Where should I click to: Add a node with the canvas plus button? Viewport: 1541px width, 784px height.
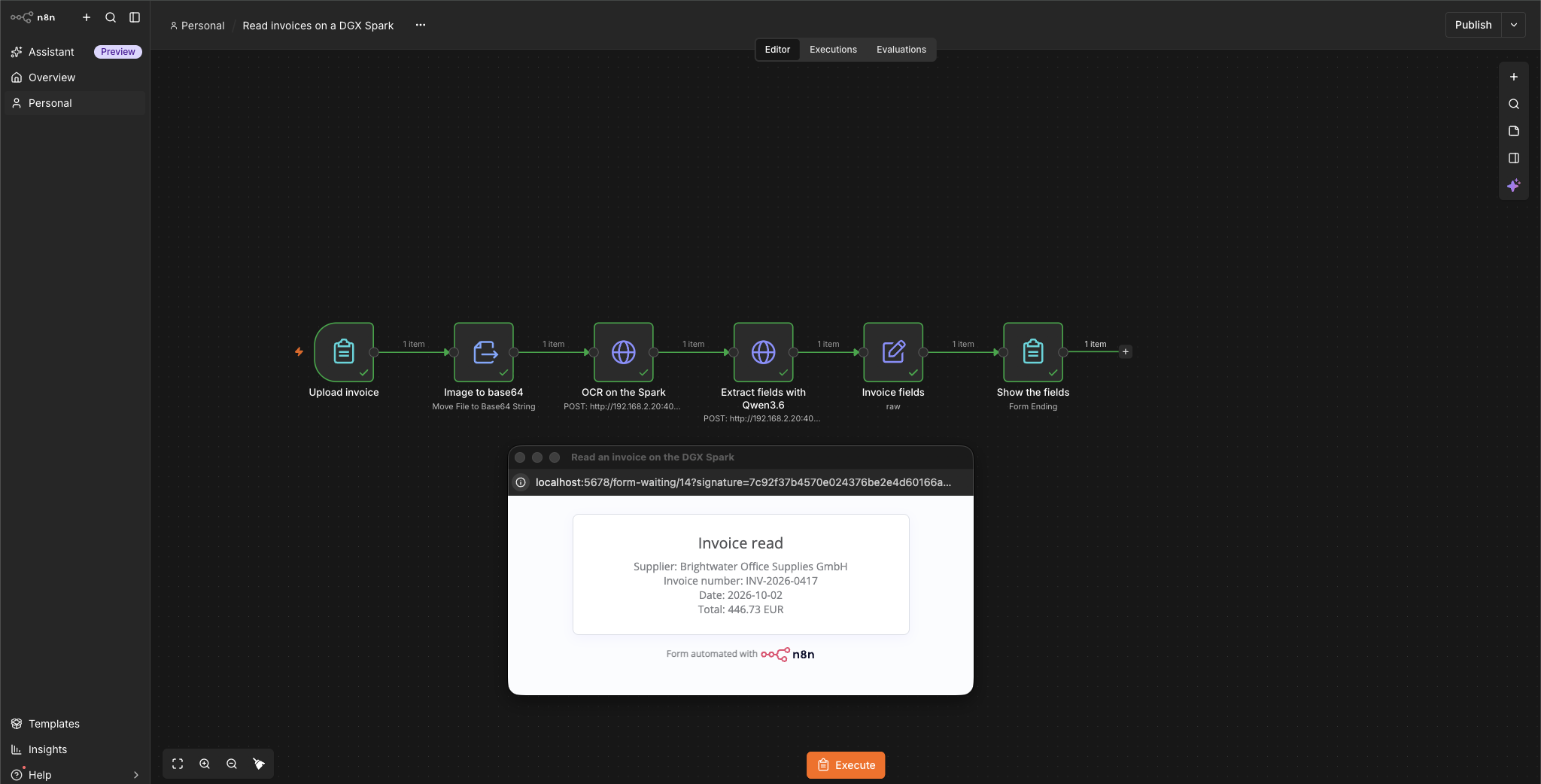click(1514, 77)
